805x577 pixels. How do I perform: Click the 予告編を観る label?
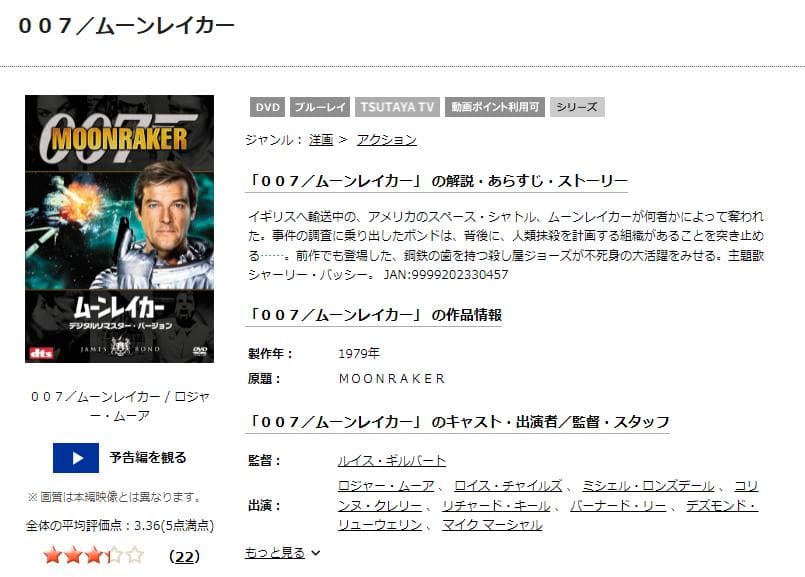click(148, 457)
